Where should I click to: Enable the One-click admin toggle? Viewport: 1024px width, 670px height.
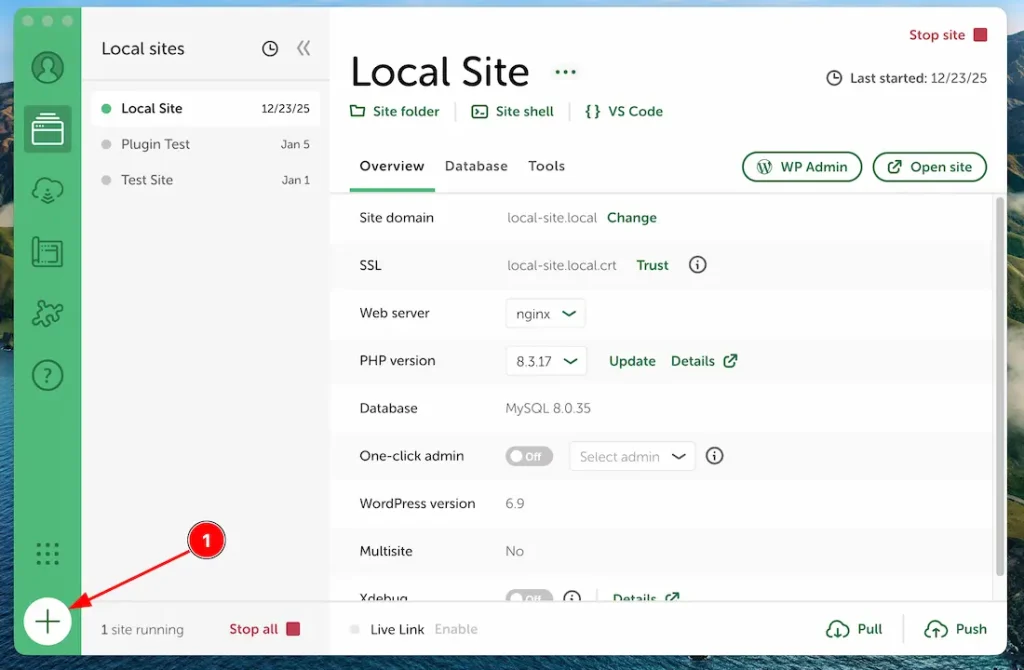point(529,456)
